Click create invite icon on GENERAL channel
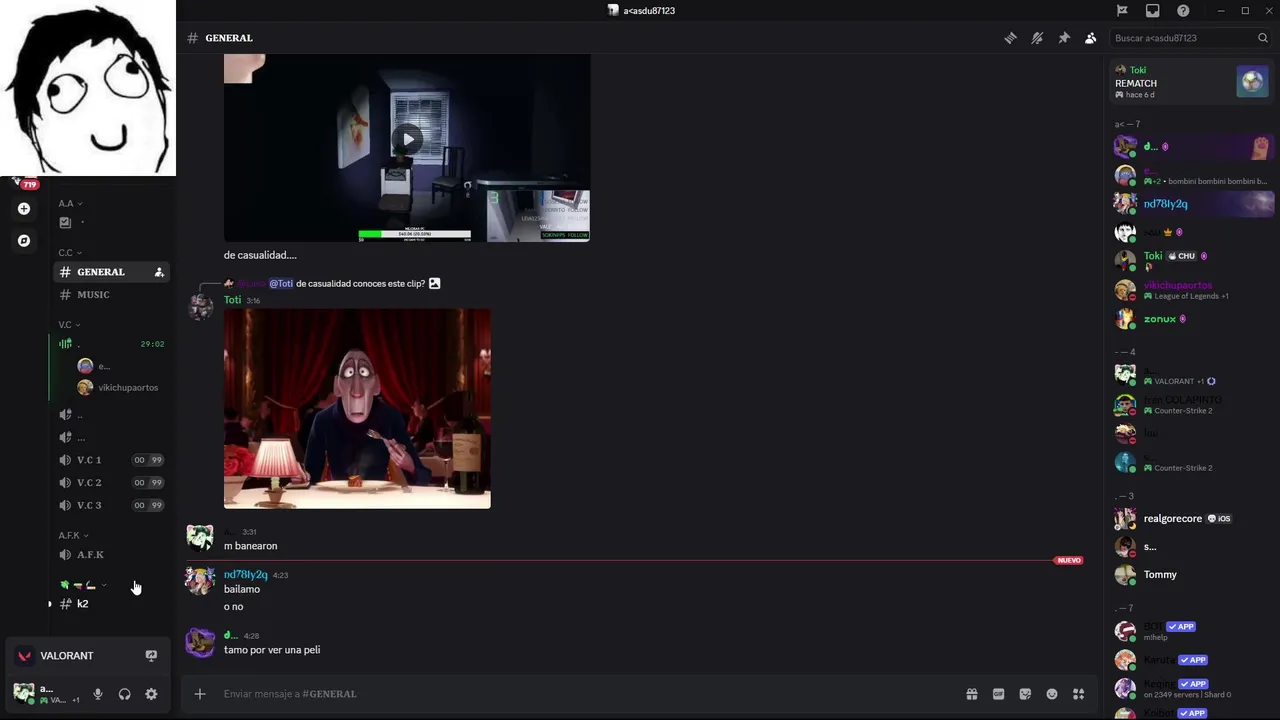The image size is (1280, 720). click(x=159, y=272)
